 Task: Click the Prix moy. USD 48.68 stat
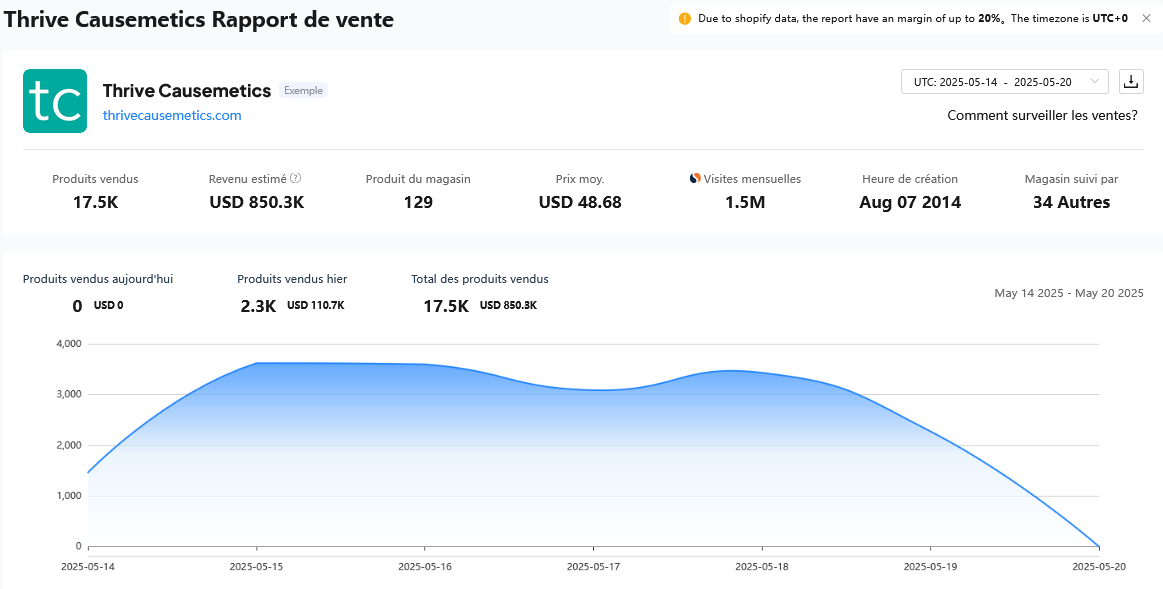coord(580,191)
